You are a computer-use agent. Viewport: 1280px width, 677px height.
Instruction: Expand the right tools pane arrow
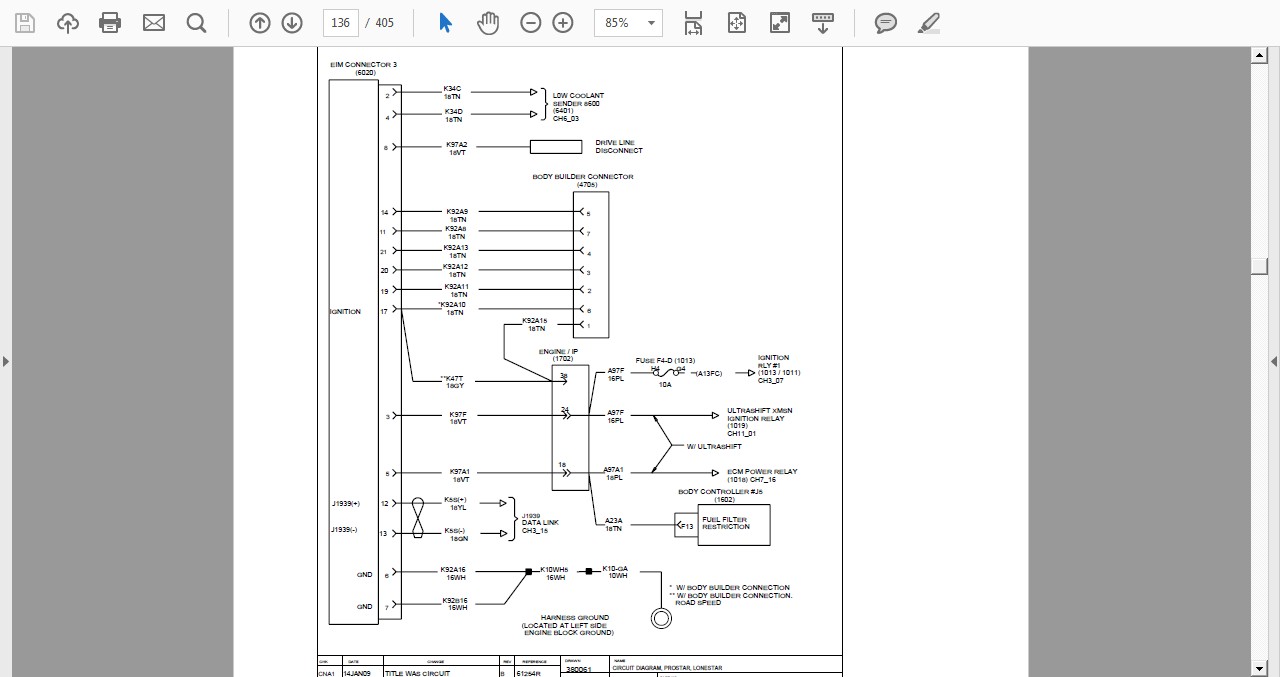1274,361
